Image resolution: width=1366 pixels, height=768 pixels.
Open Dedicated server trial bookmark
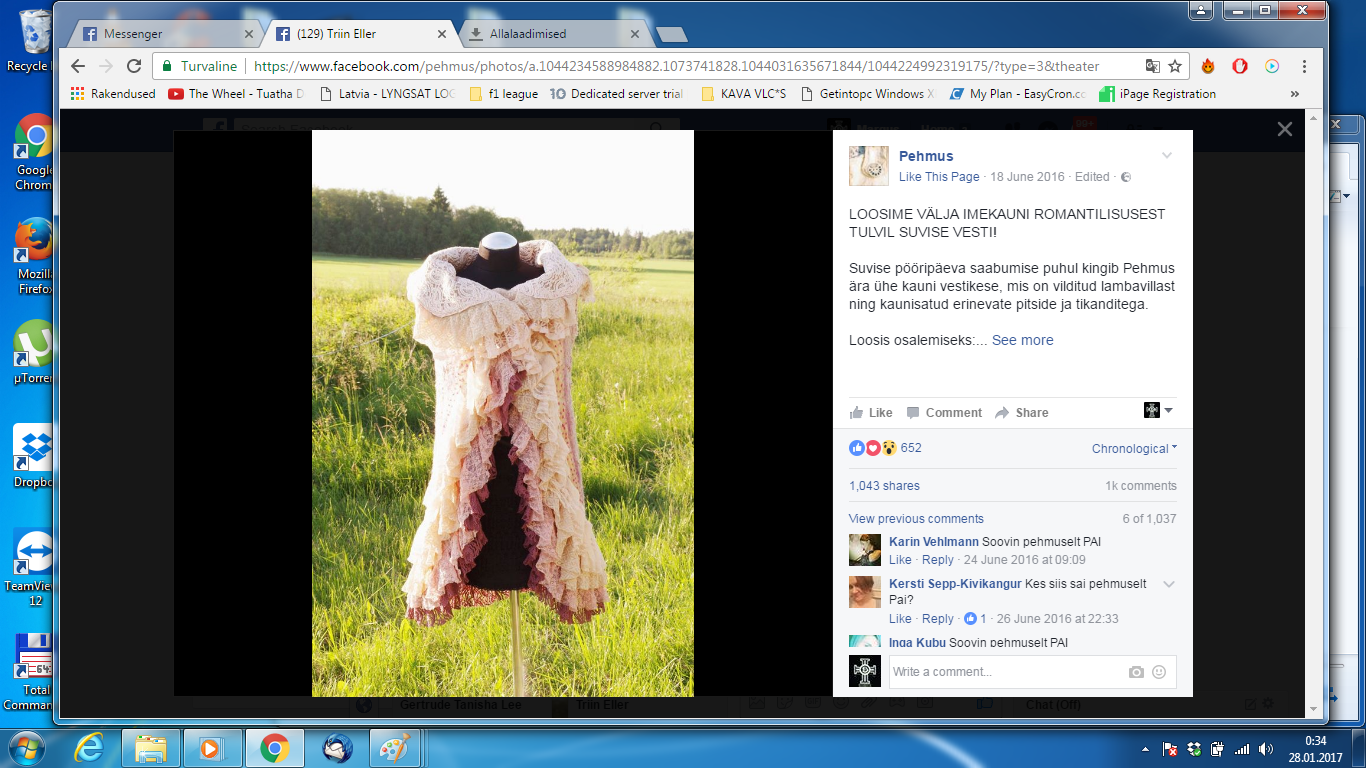click(617, 94)
